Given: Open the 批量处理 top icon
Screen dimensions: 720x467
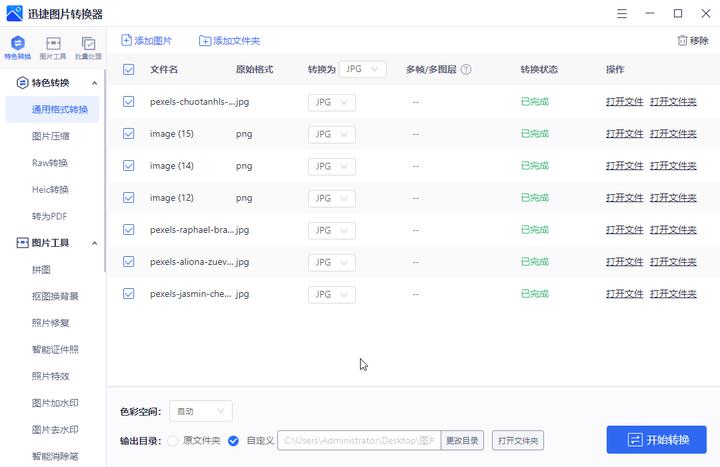Looking at the screenshot, I should 88,48.
